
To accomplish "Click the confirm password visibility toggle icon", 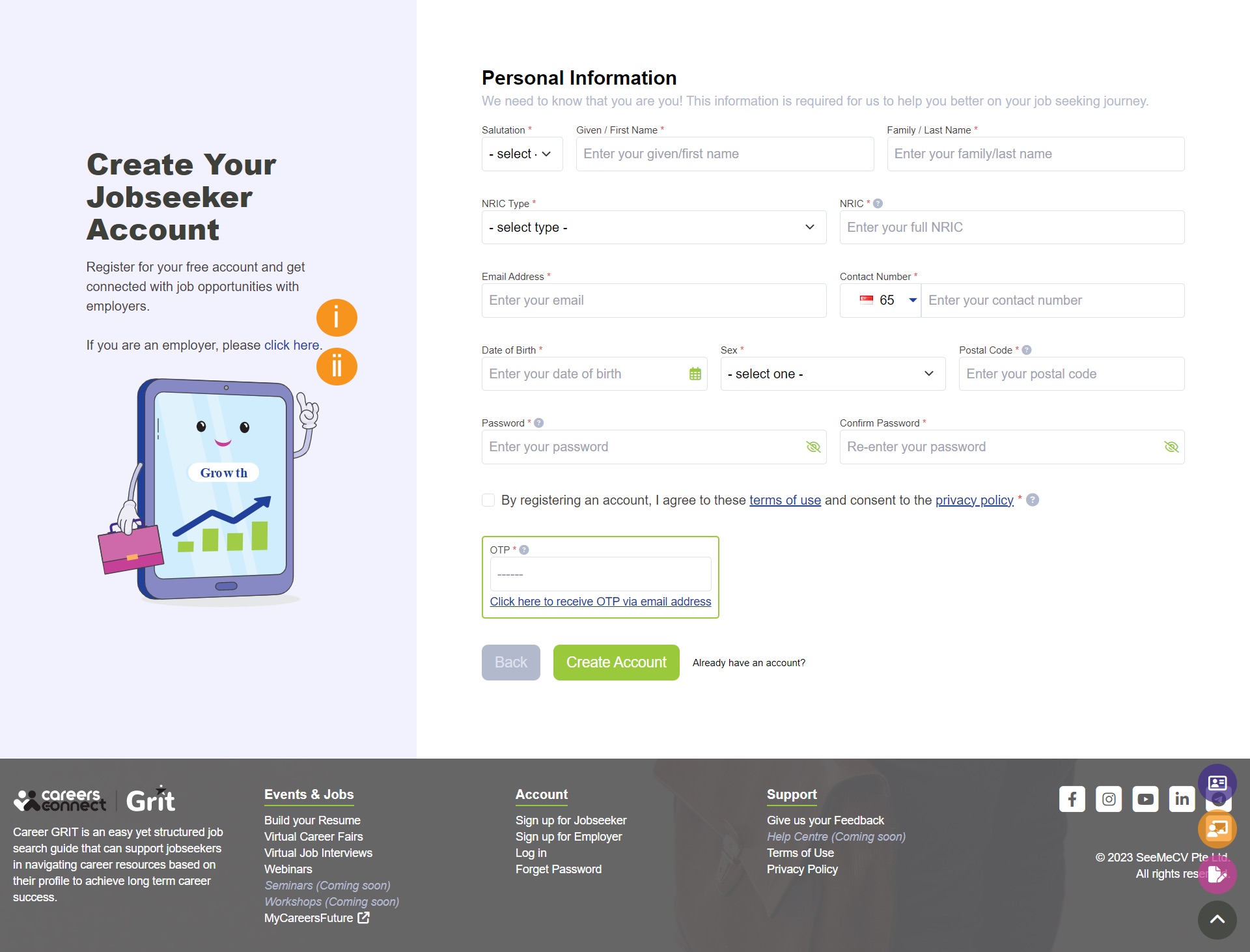I will tap(1170, 447).
